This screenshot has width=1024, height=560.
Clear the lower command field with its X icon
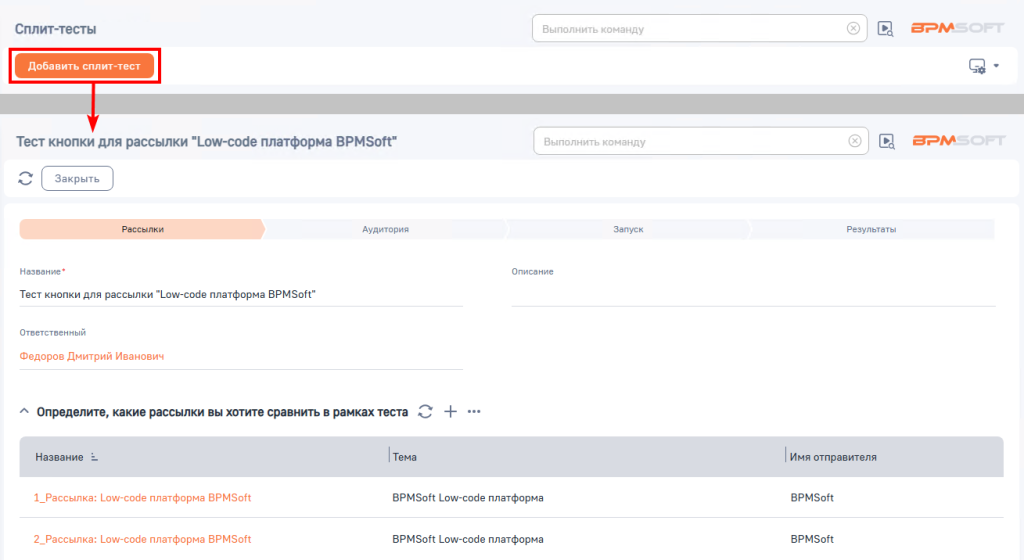click(x=854, y=141)
